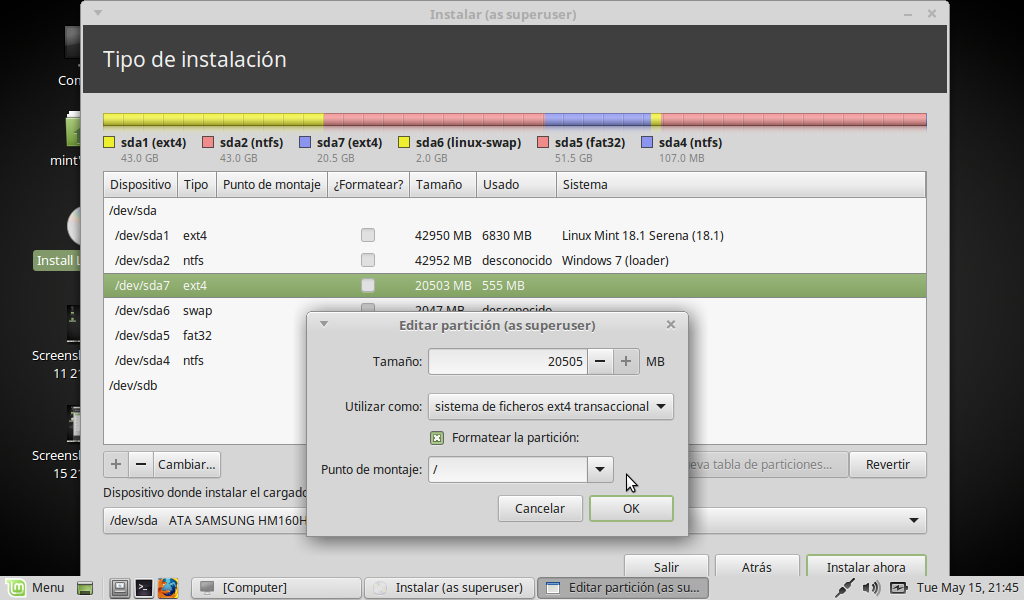Launch Firefox from the taskbar
Screen dimensions: 1024x600
coord(167,588)
